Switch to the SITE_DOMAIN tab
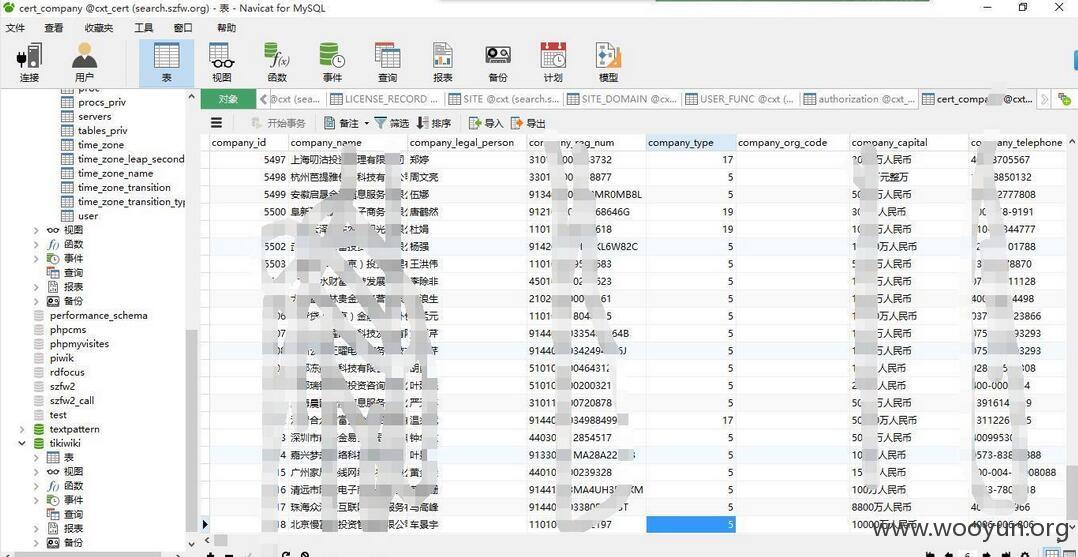This screenshot has width=1078, height=557. pos(623,99)
